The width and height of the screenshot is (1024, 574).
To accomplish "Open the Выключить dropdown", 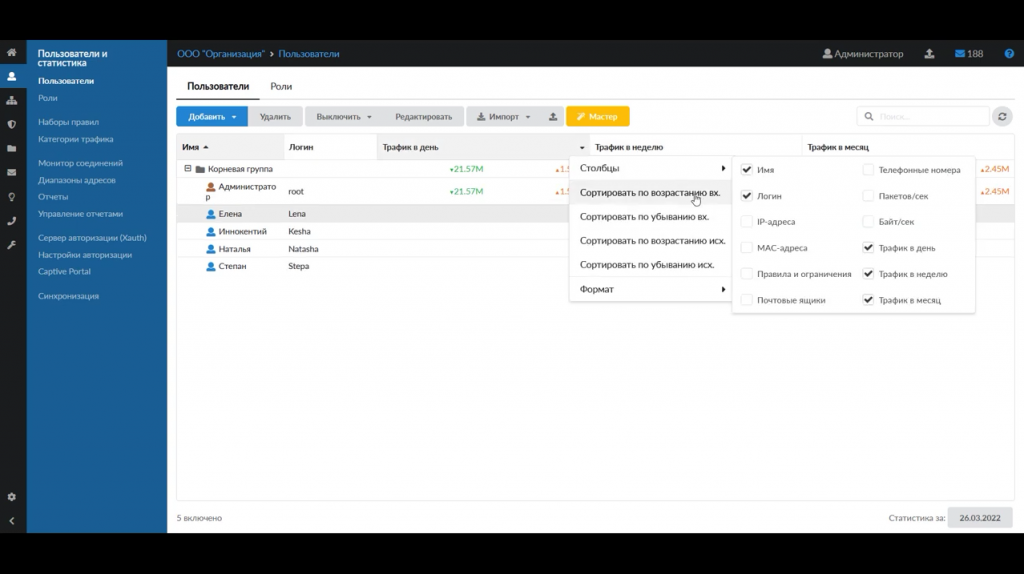I will click(x=344, y=116).
